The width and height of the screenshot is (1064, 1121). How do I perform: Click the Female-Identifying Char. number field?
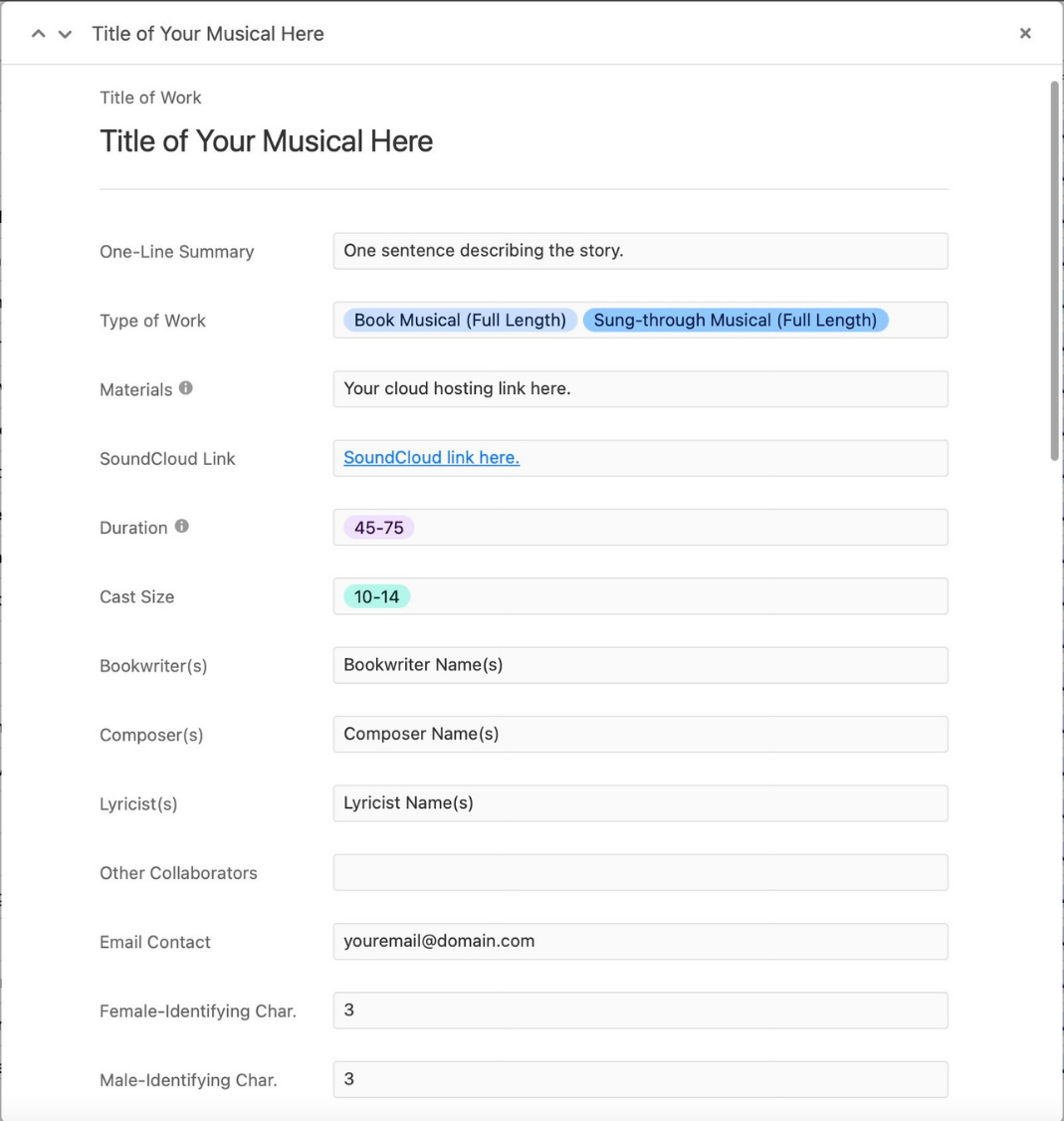(x=640, y=1010)
